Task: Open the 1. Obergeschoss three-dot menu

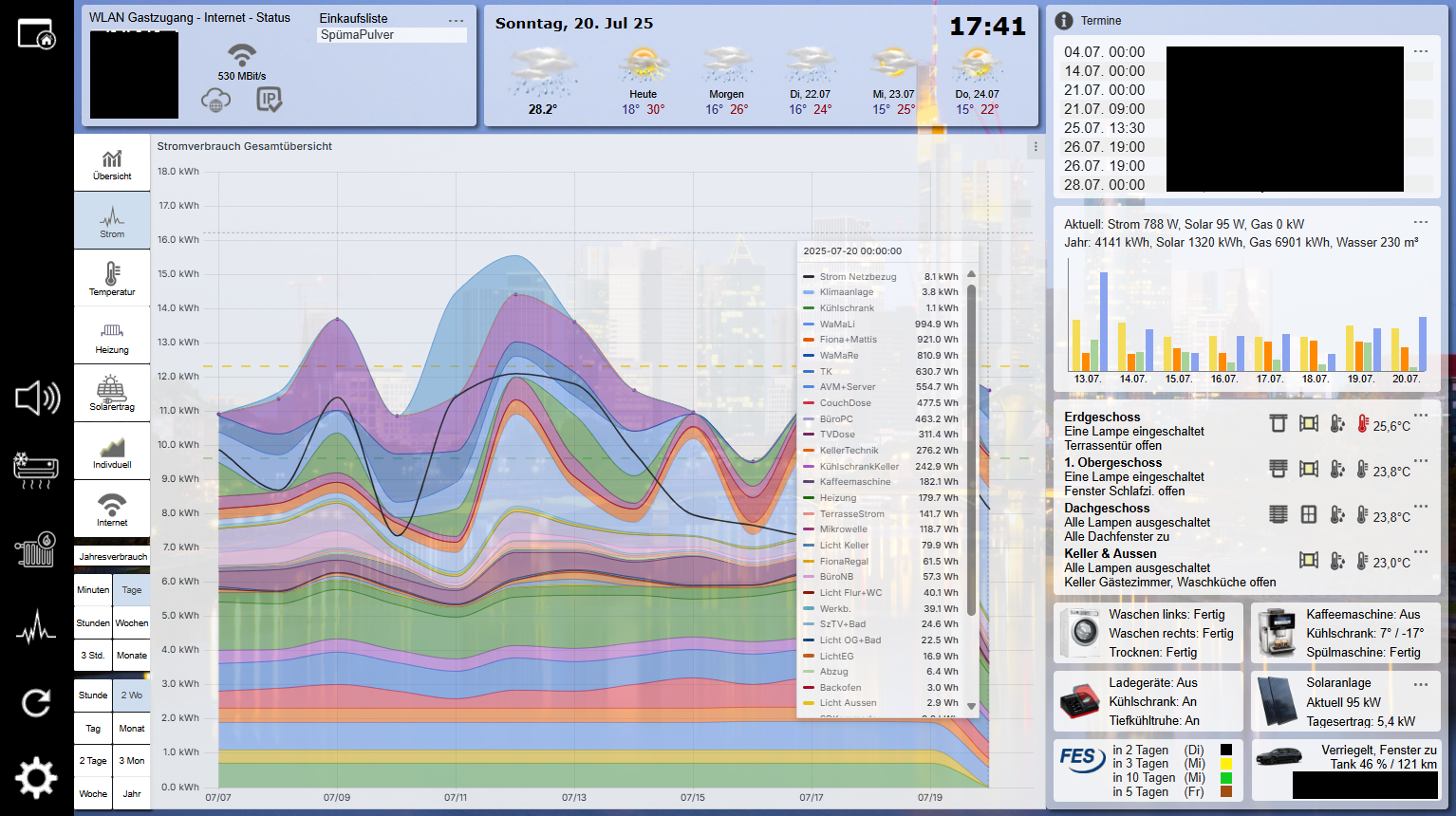Action: 1421,461
